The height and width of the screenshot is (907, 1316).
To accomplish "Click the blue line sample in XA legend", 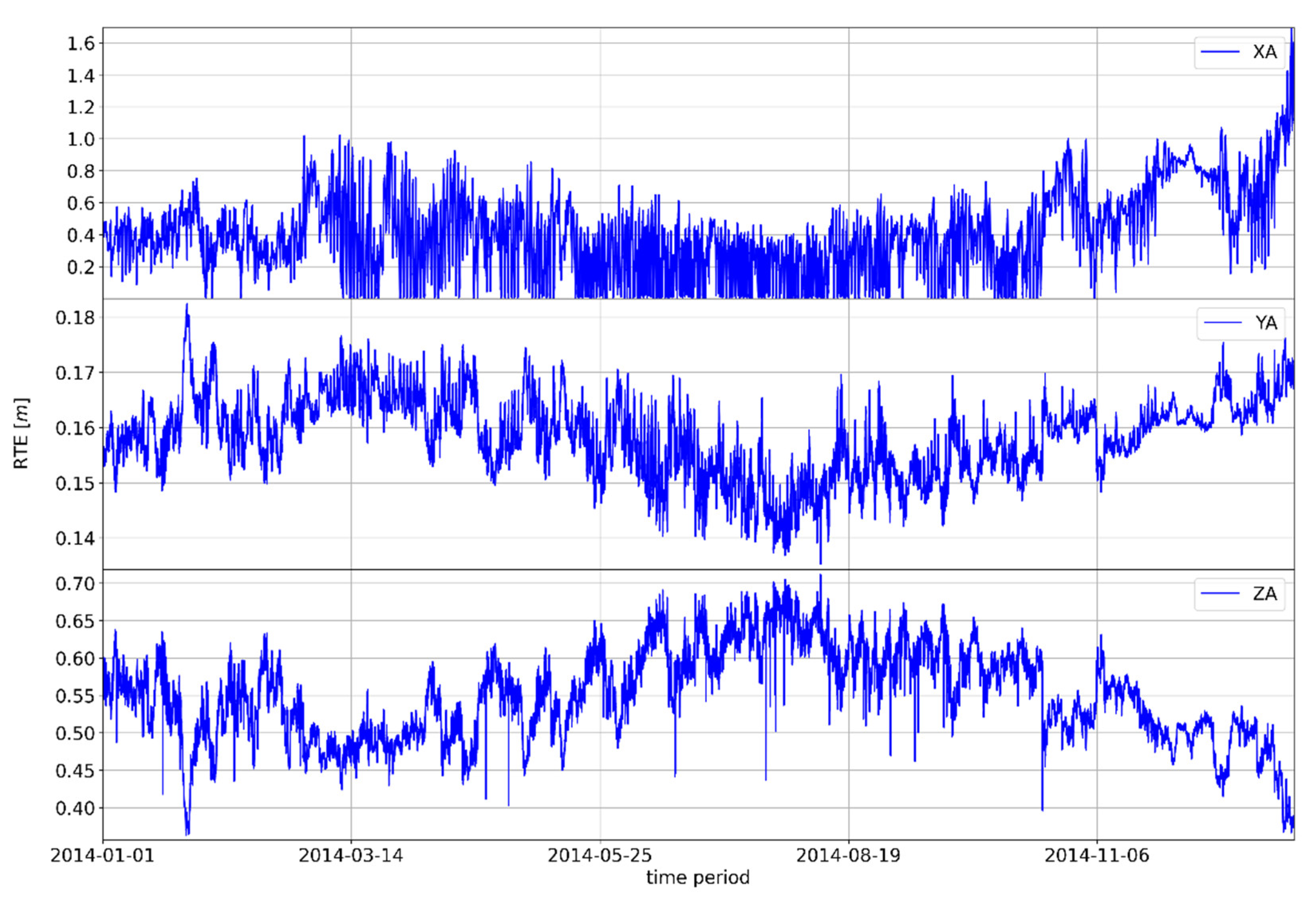I will (1220, 52).
